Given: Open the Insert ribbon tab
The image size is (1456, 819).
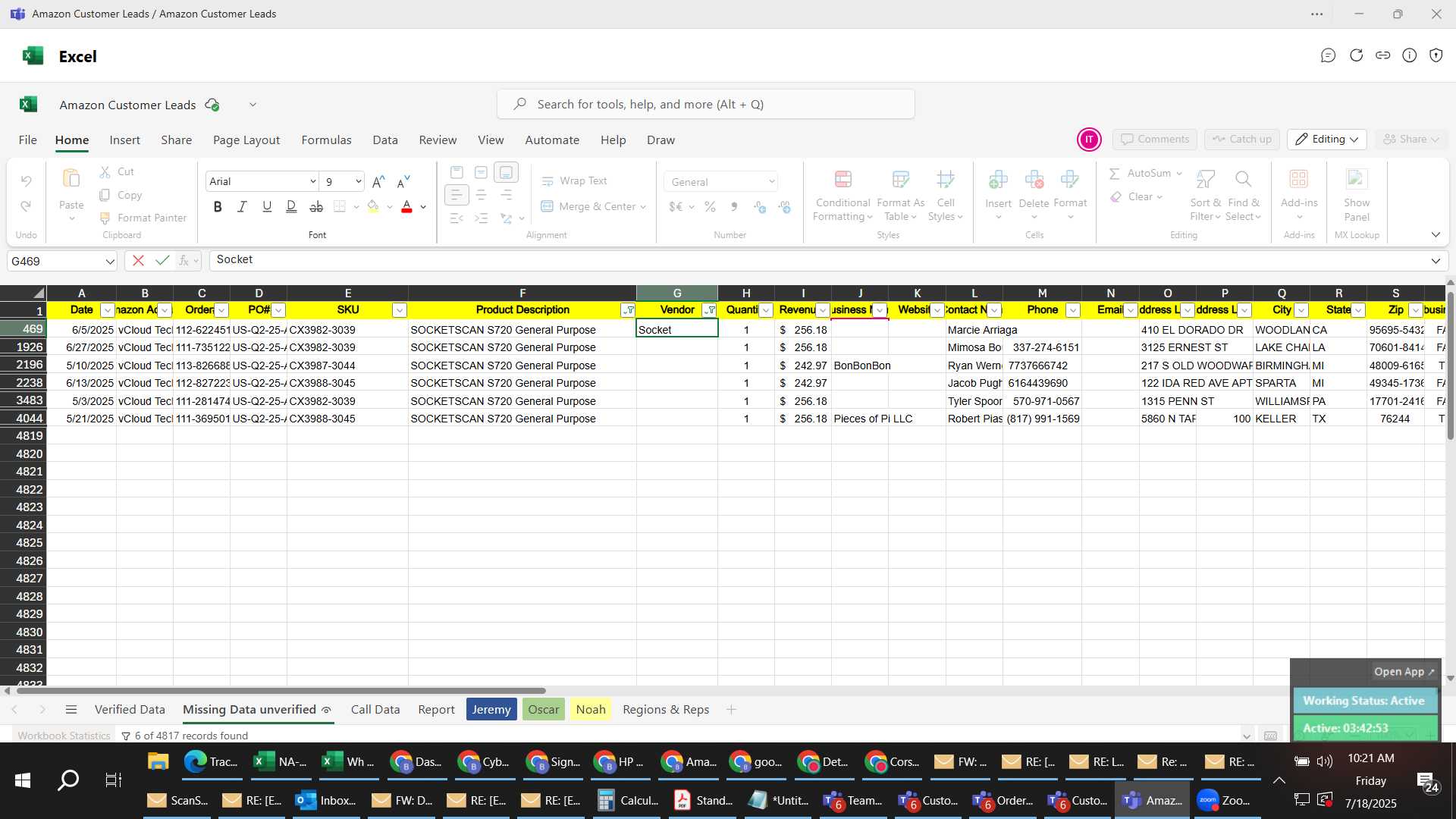Looking at the screenshot, I should point(124,140).
